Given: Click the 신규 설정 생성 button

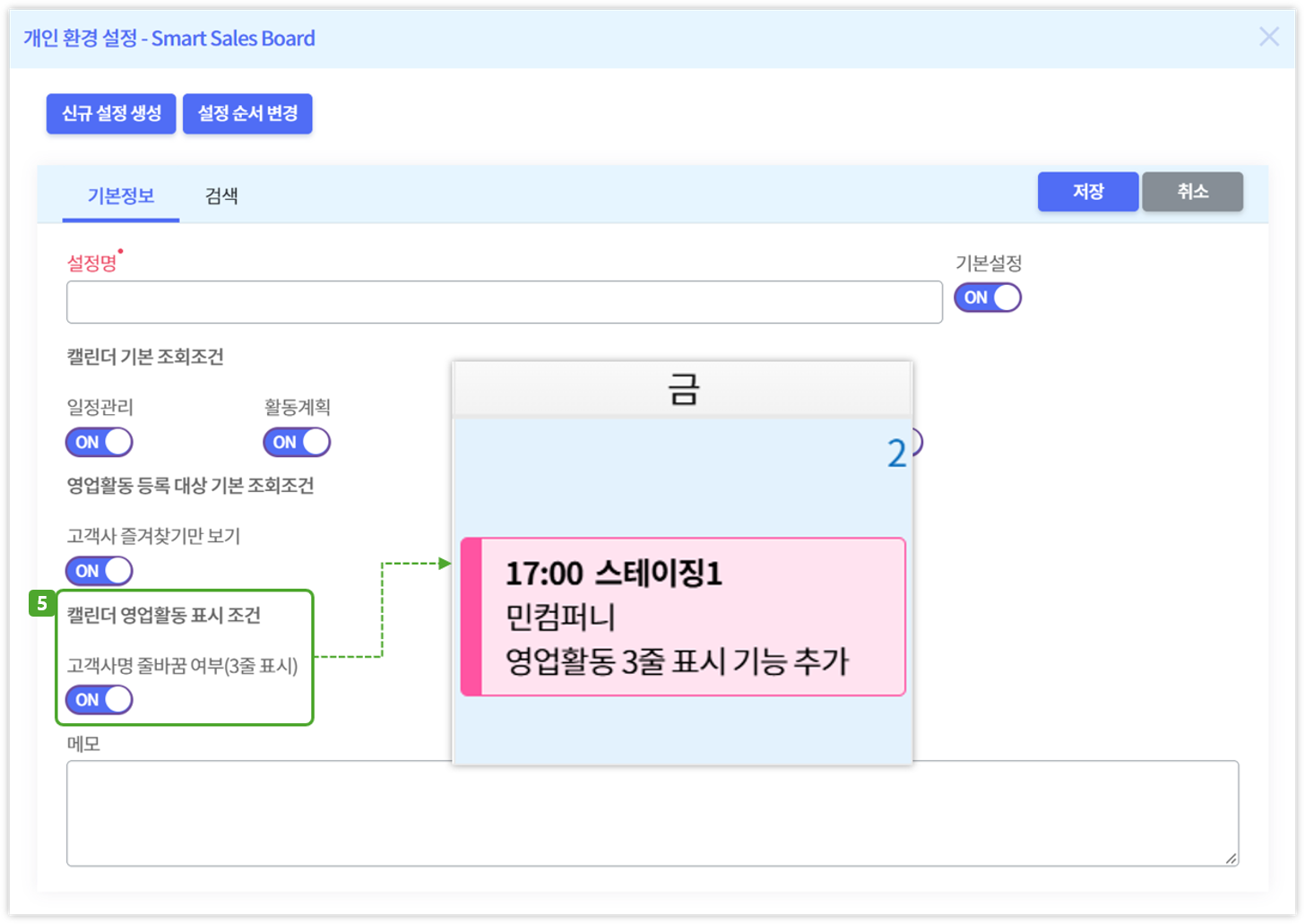Looking at the screenshot, I should click(x=111, y=114).
